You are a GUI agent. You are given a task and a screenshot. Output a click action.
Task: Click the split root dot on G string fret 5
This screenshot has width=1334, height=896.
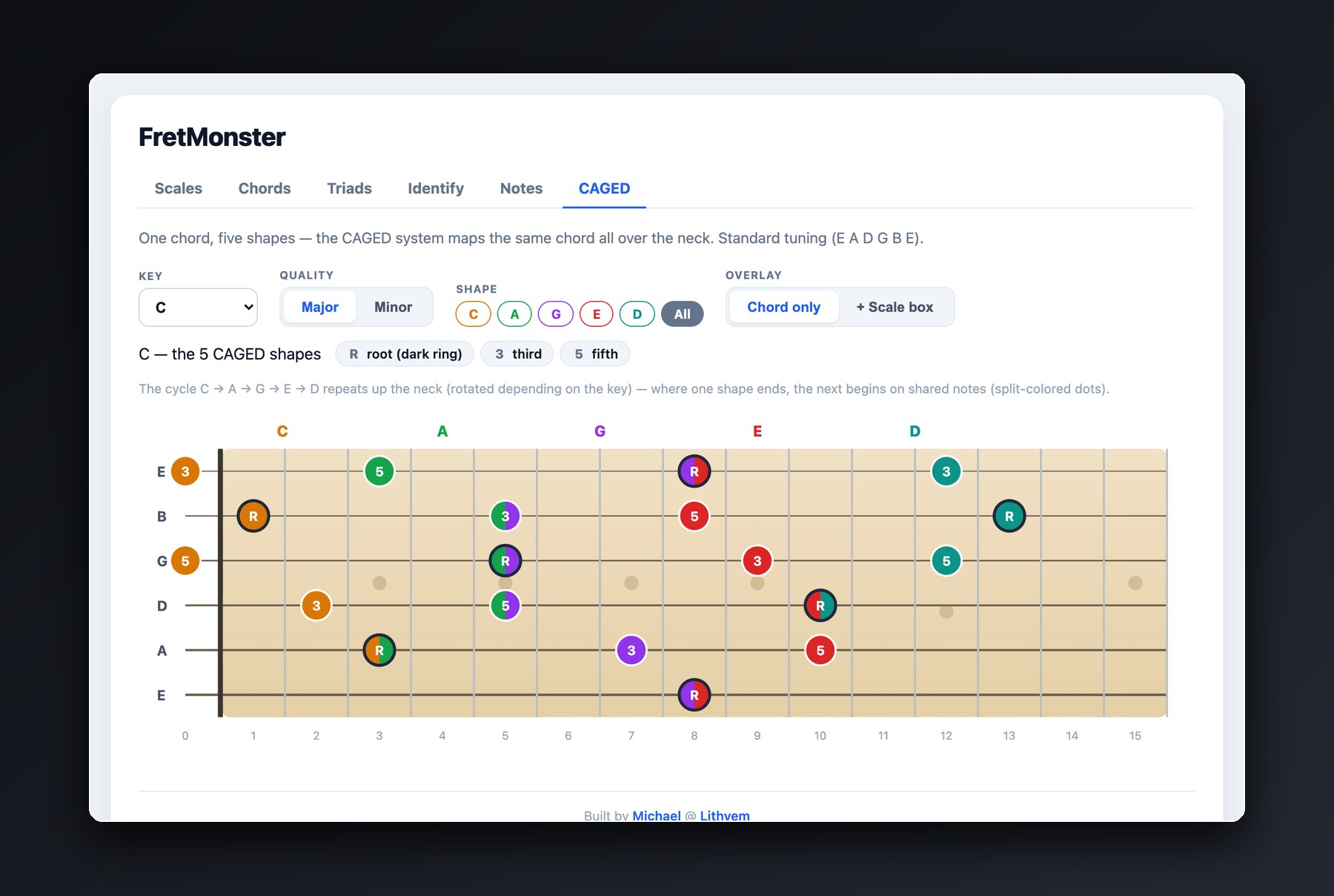pos(505,561)
